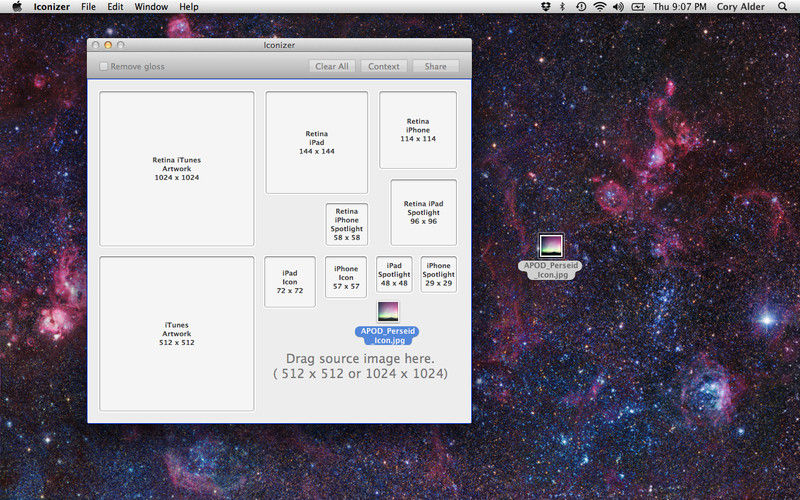Click the Dropbox menu bar icon
Viewport: 800px width, 500px height.
(545, 7)
